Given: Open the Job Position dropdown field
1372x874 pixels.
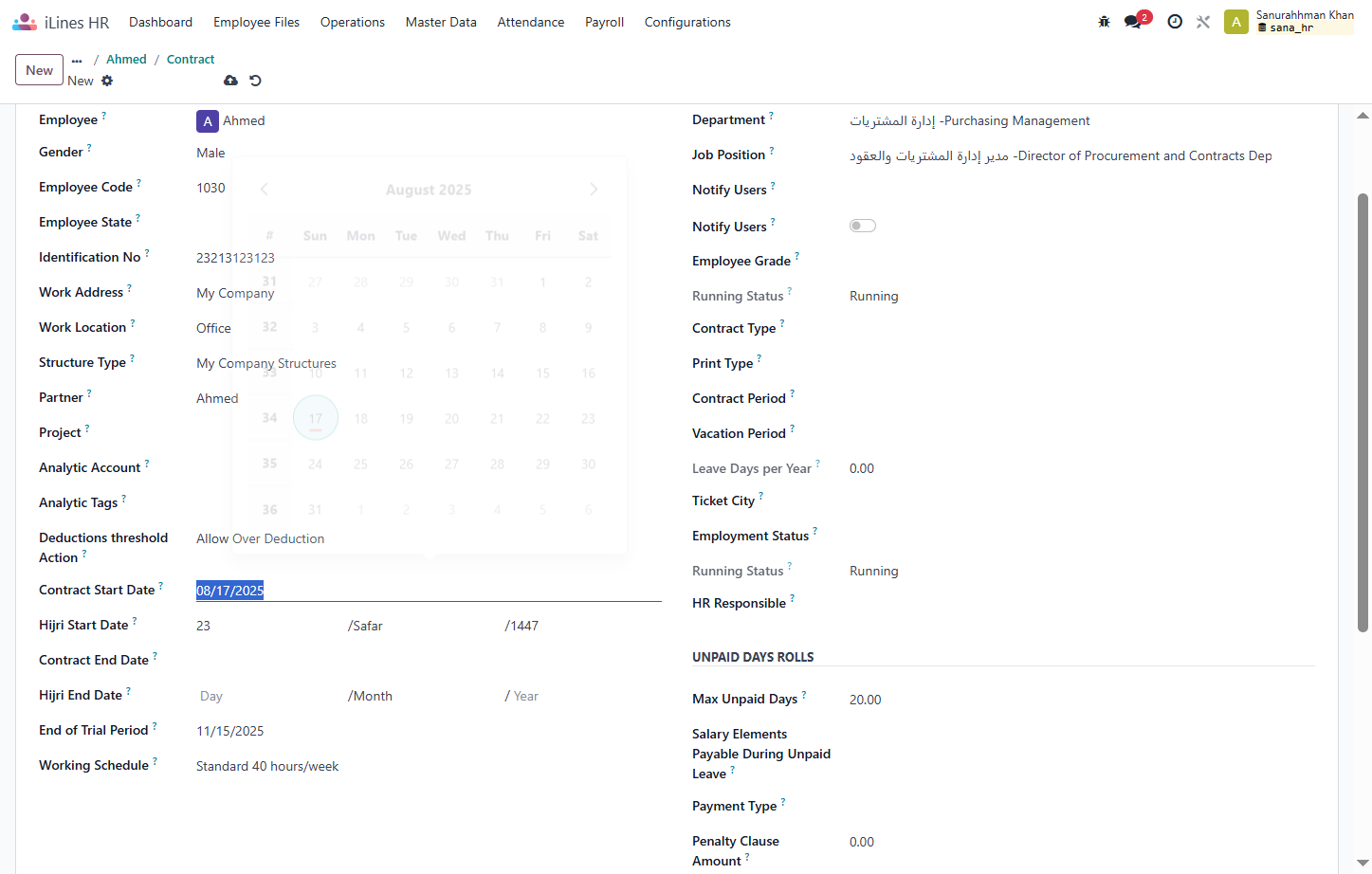Looking at the screenshot, I should pyautogui.click(x=1082, y=156).
